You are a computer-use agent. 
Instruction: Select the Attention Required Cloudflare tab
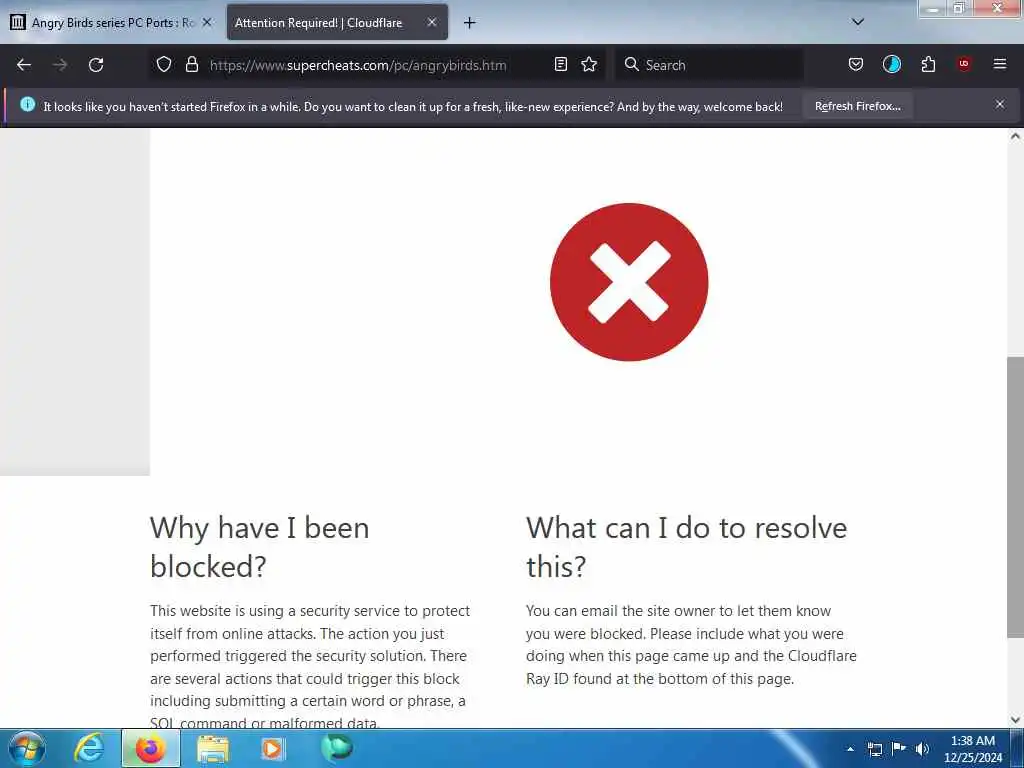coord(337,23)
